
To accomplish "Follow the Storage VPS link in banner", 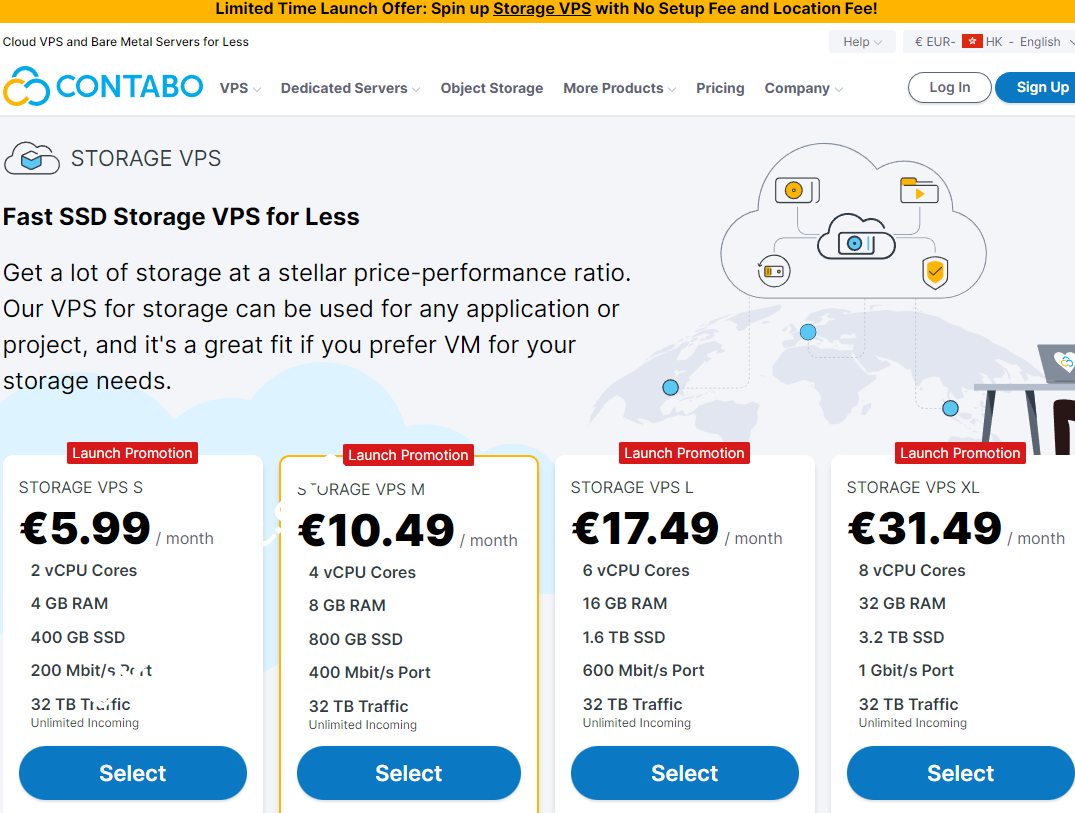I will [x=542, y=9].
